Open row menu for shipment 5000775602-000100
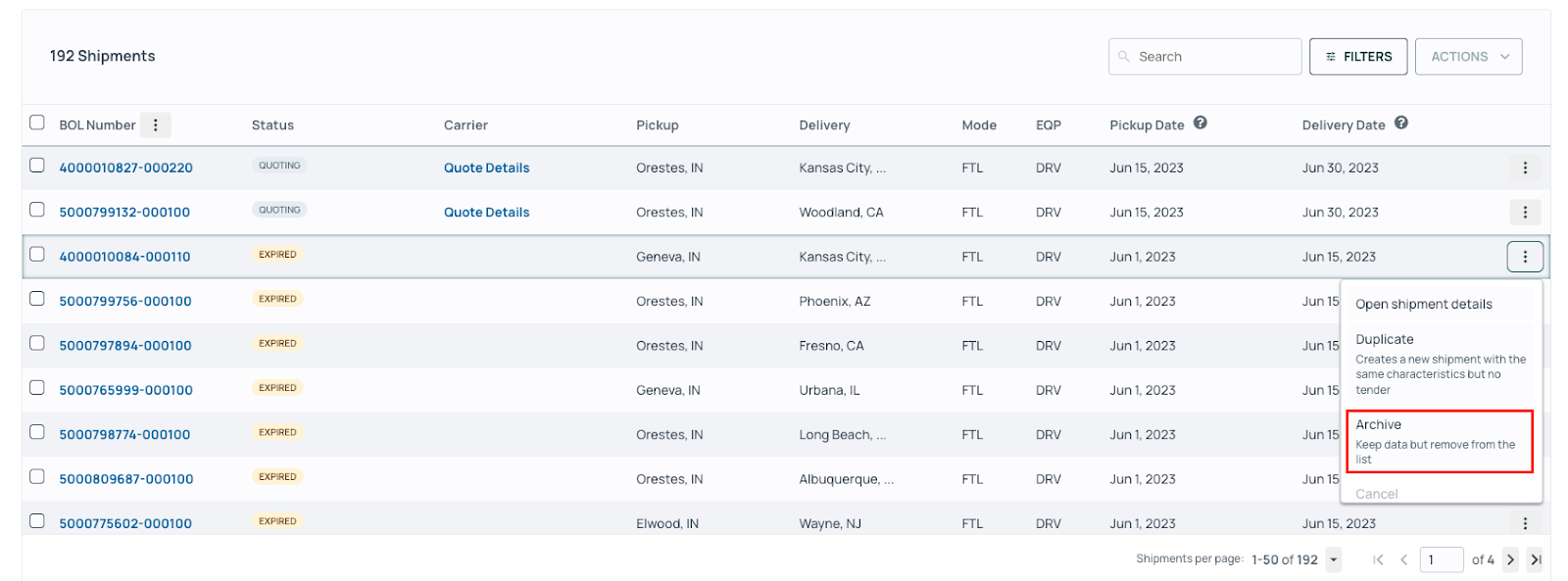Screen dimensions: 1568x581 coord(1525,523)
